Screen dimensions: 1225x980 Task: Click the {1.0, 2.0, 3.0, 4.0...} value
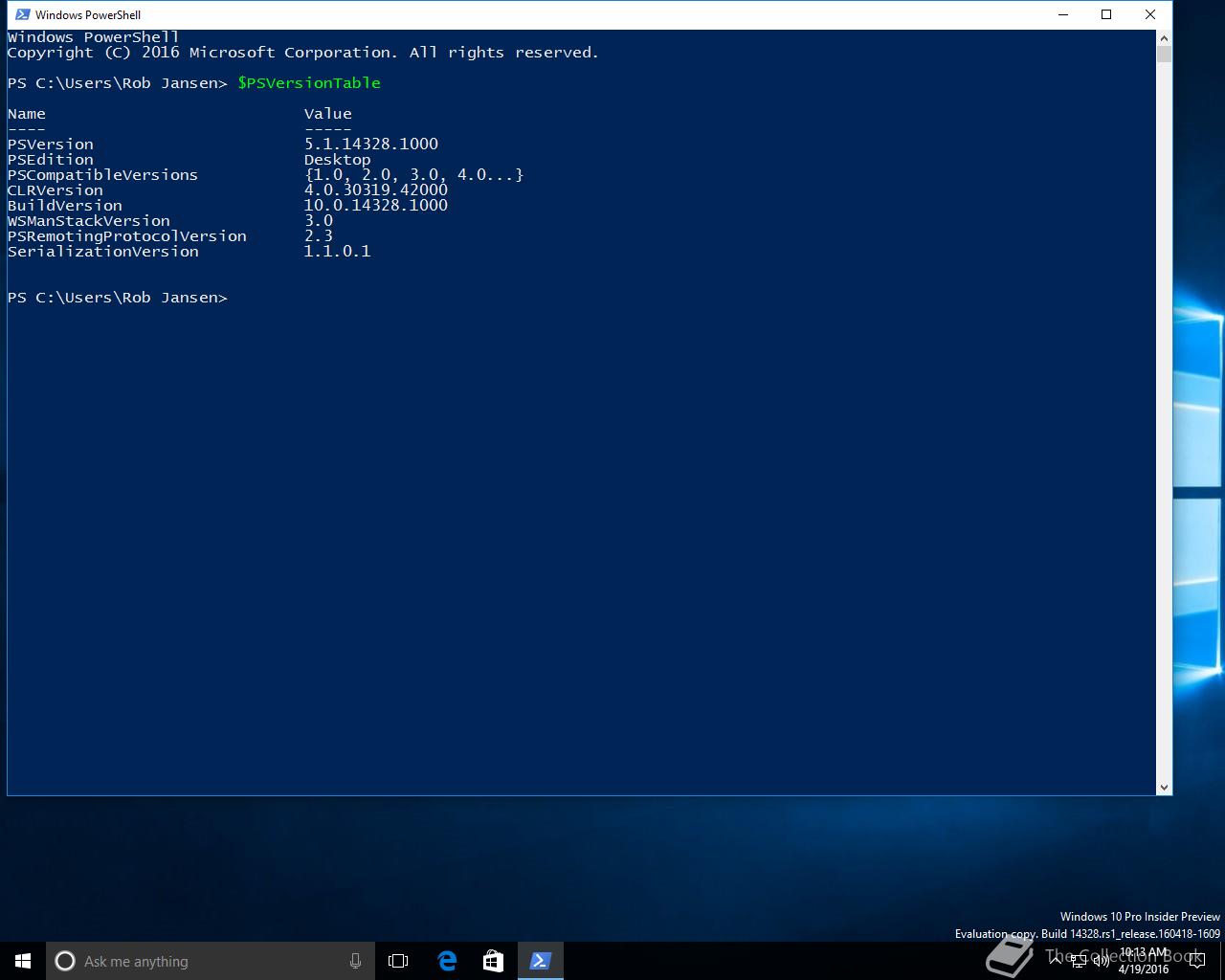[414, 175]
